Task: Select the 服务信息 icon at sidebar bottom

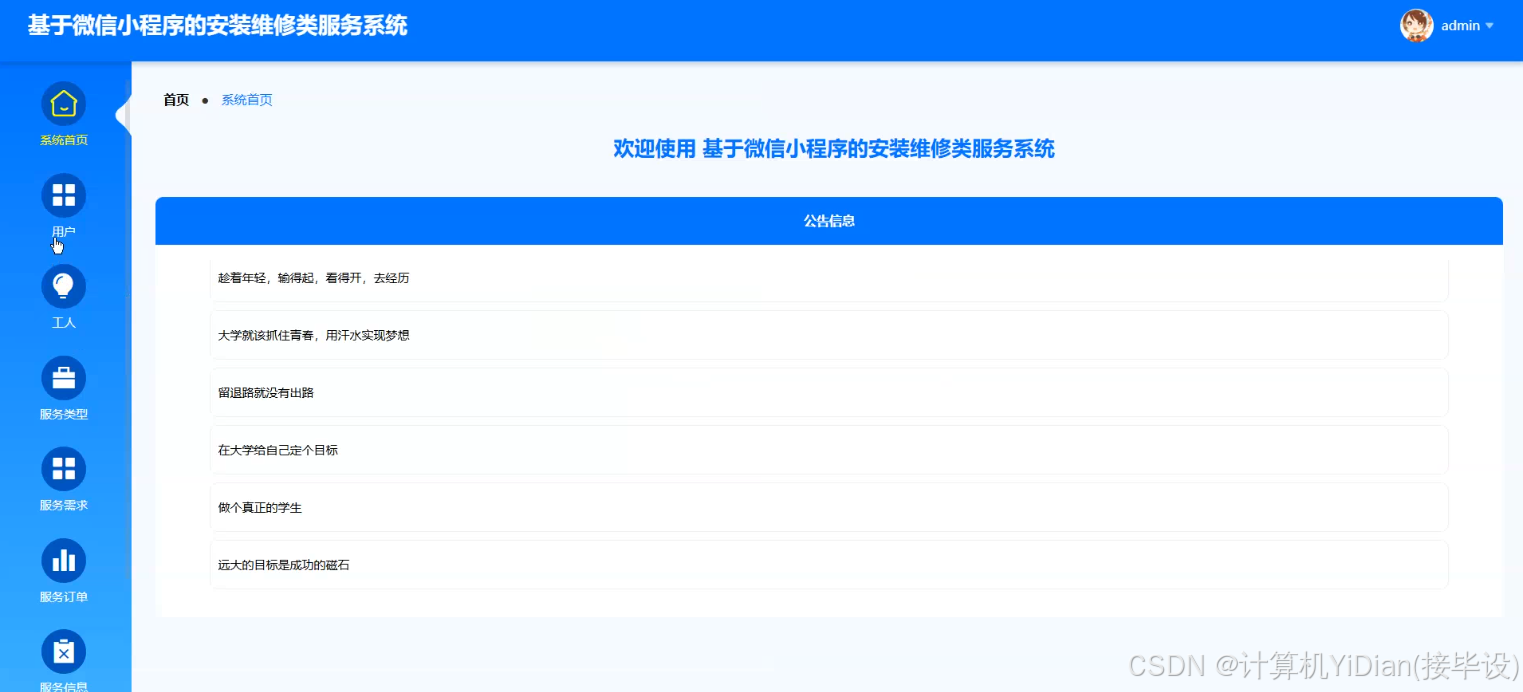Action: point(63,651)
